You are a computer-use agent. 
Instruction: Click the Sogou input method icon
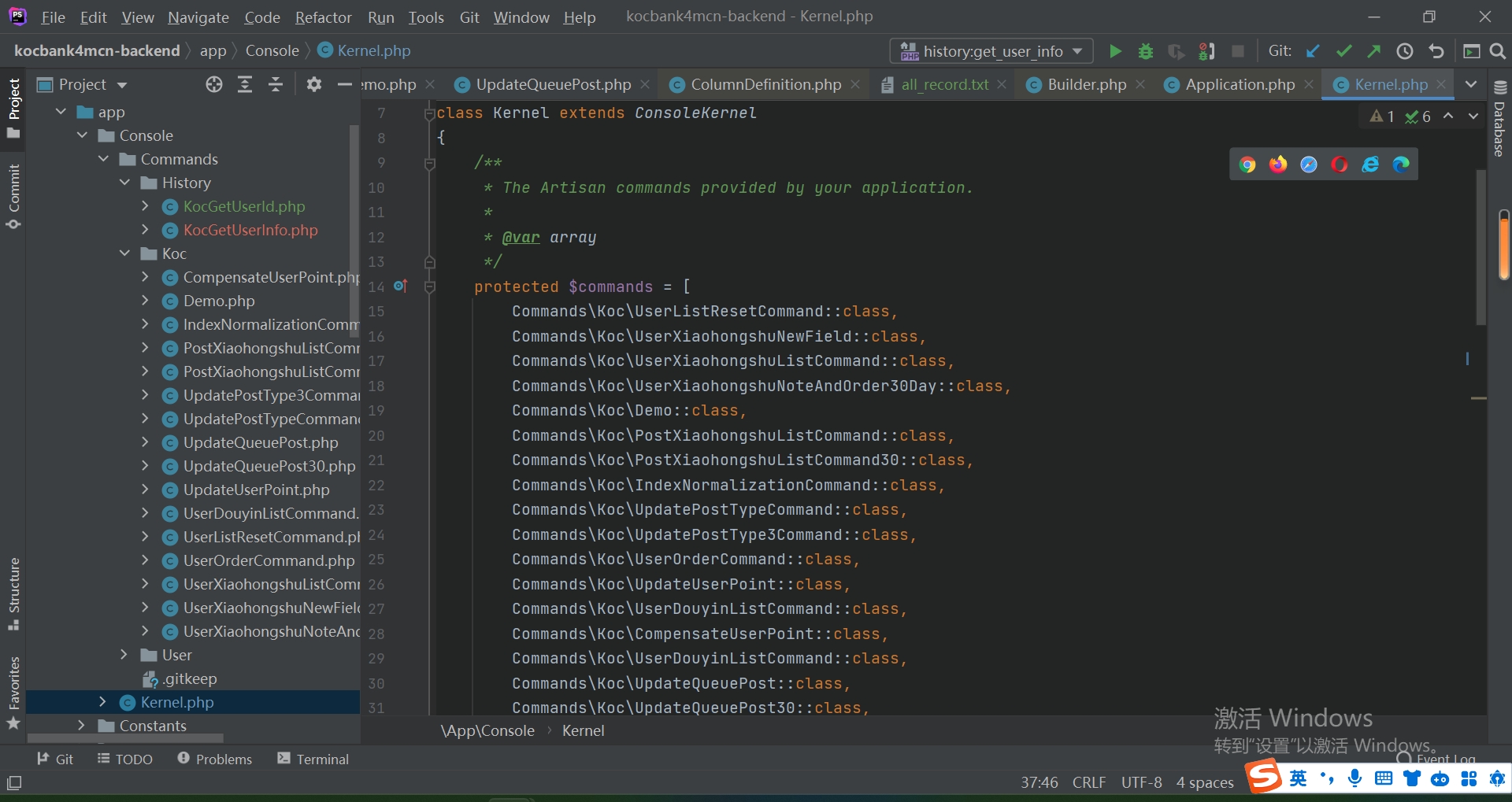tap(1265, 778)
